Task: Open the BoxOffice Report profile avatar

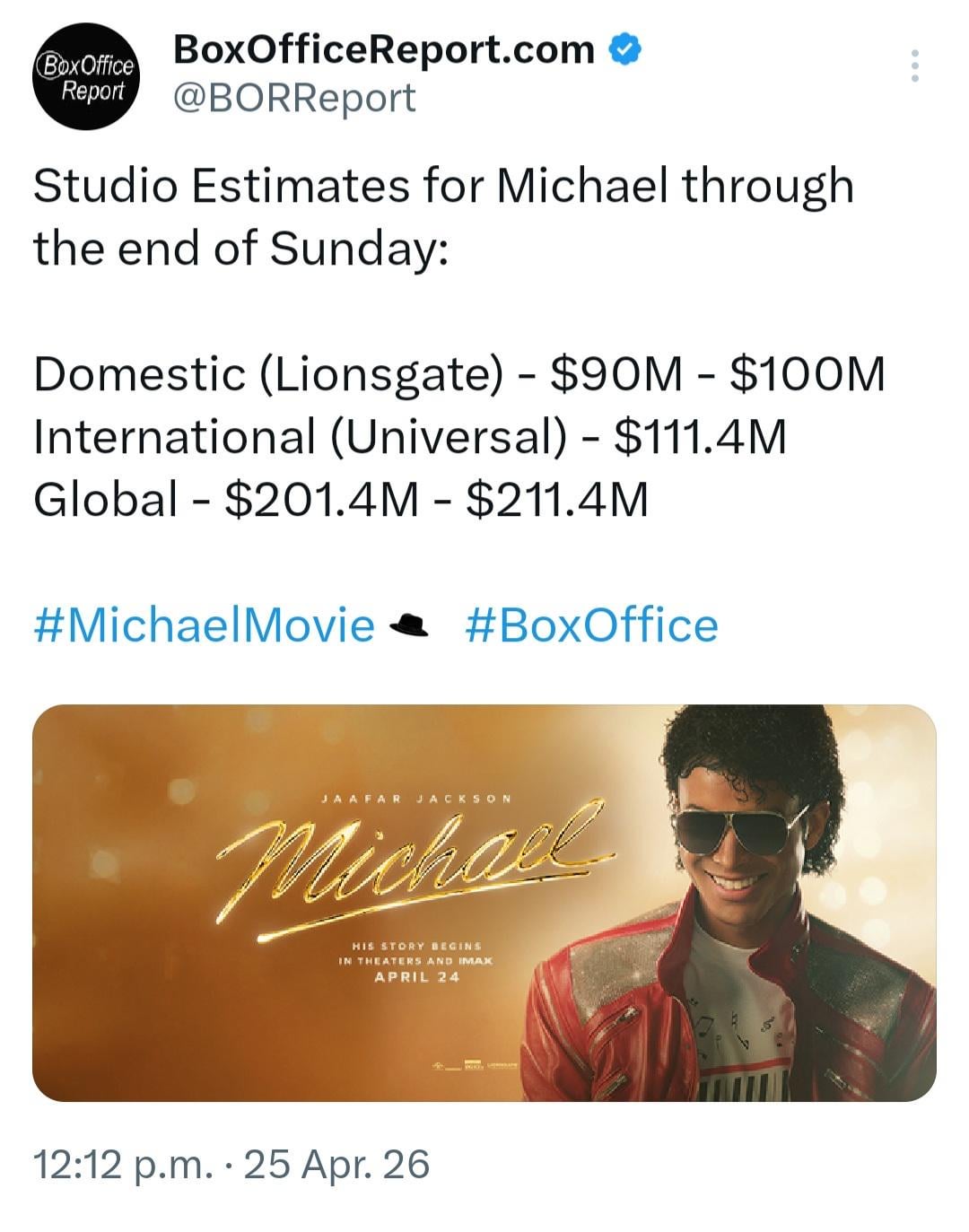Action: coord(86,76)
